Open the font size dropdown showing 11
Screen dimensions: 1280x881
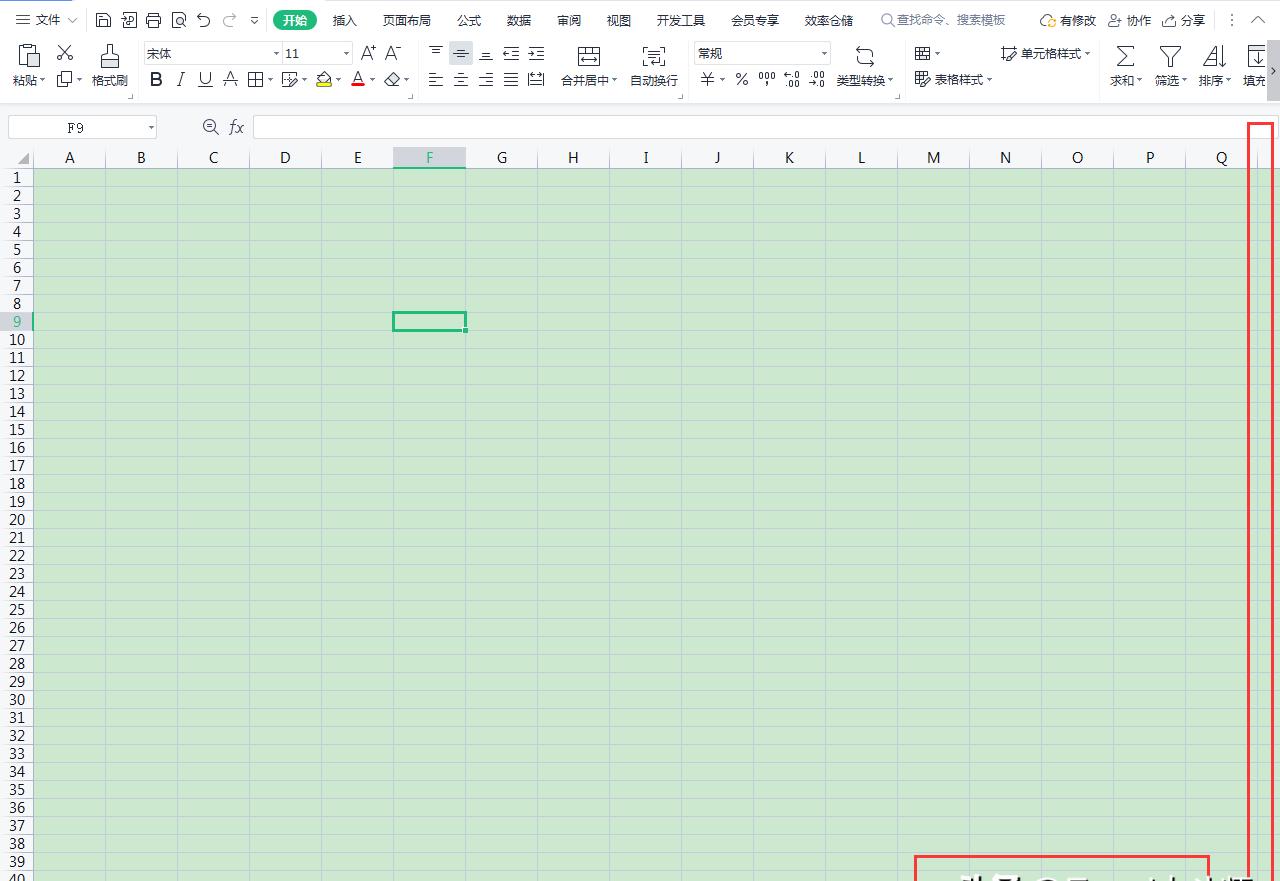click(346, 53)
